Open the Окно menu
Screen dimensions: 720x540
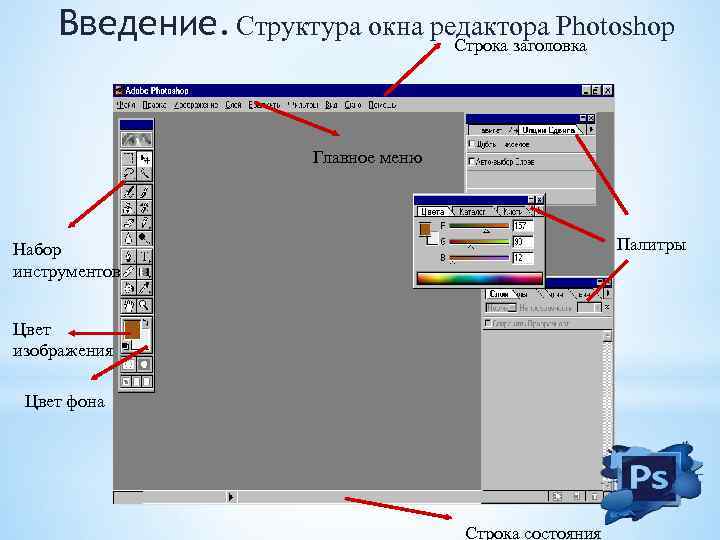coord(353,105)
